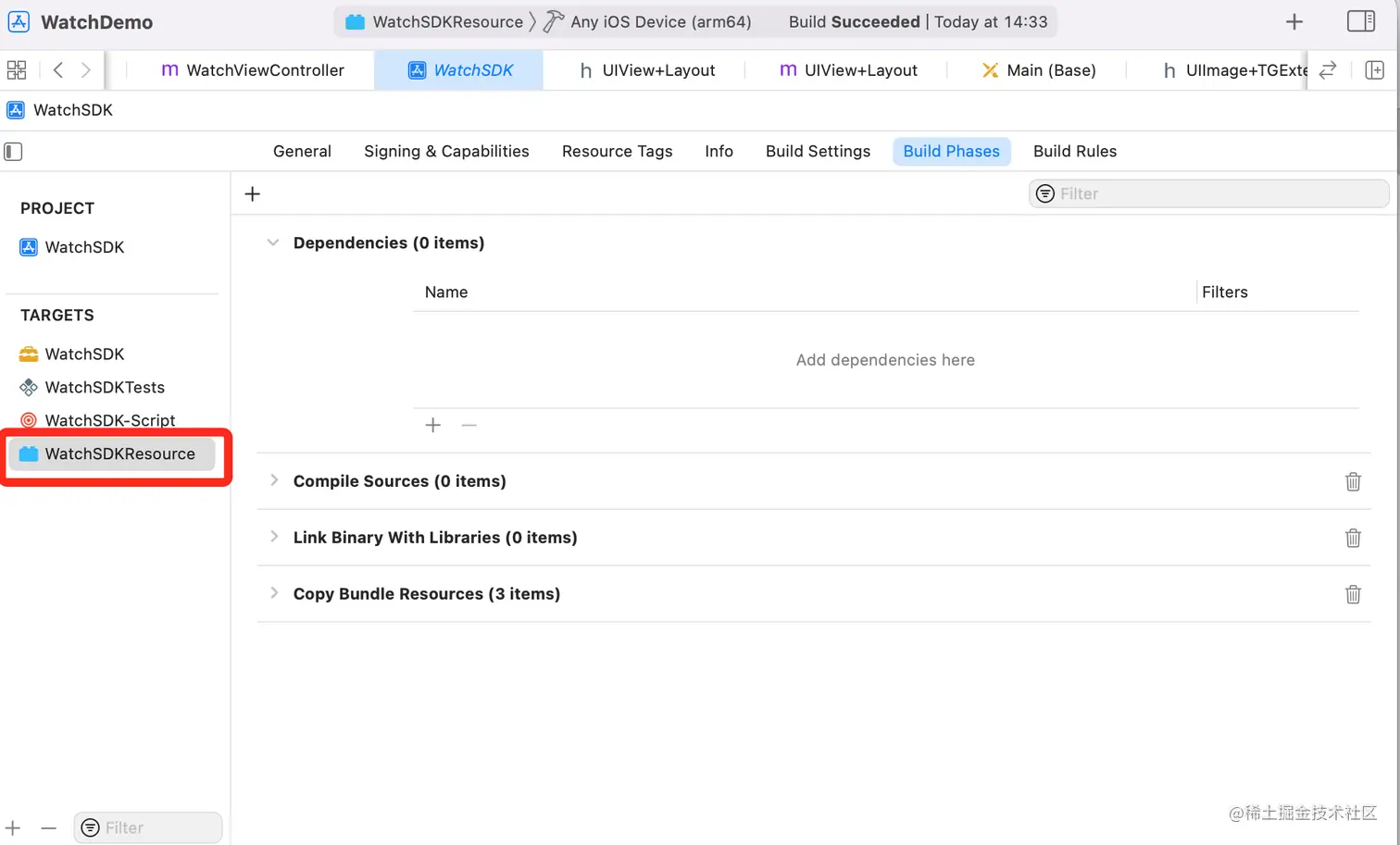Collapse the Dependencies section
The width and height of the screenshot is (1400, 845).
coord(273,242)
